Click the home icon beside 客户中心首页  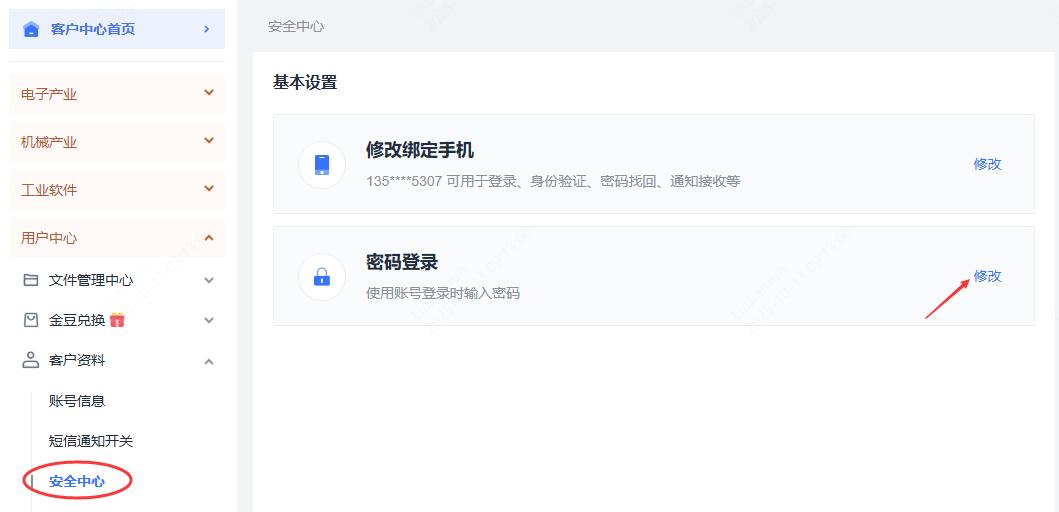[31, 29]
